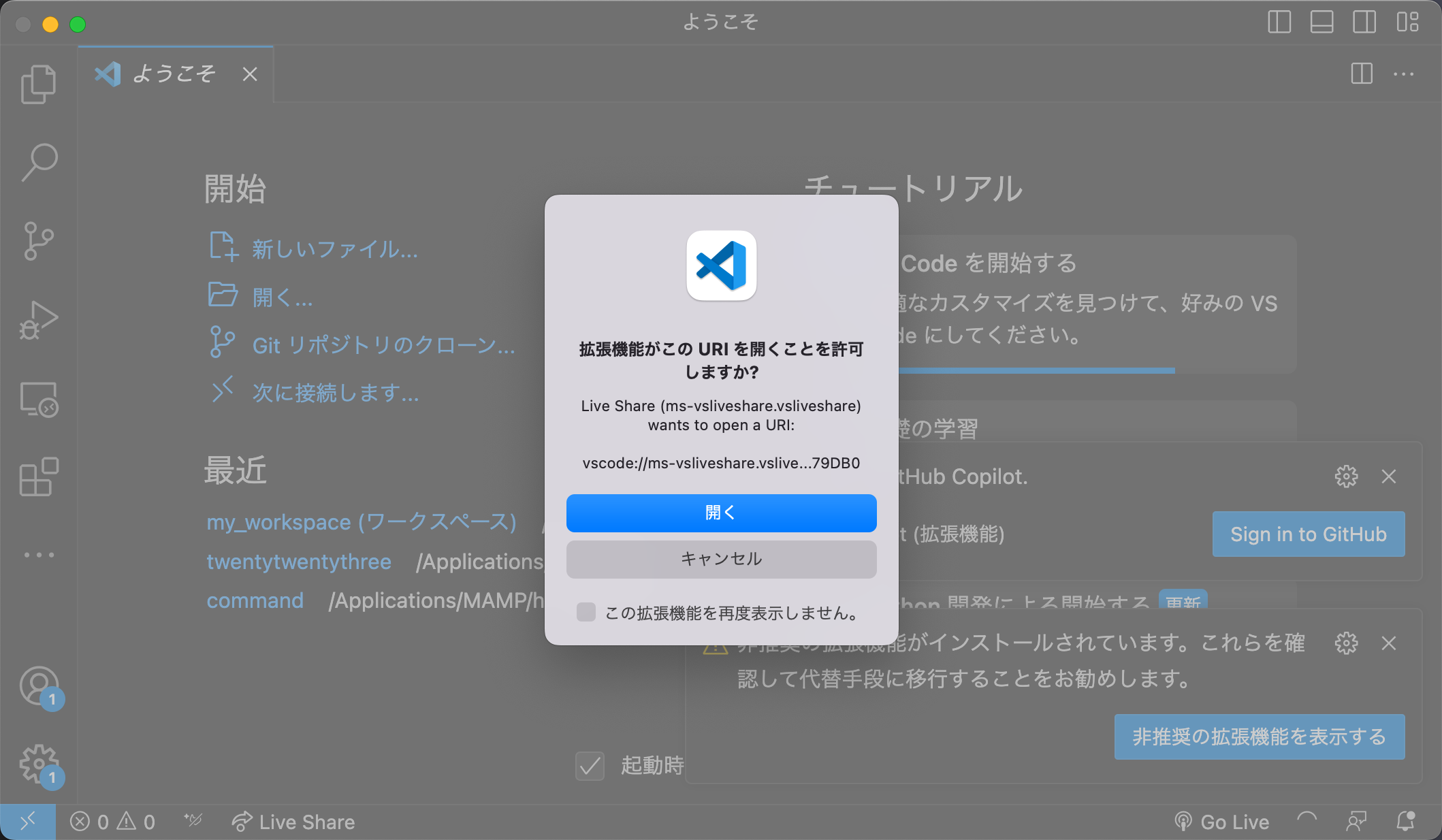Open the editor More Actions ellipsis menu
Image resolution: width=1442 pixels, height=840 pixels.
pos(1404,74)
